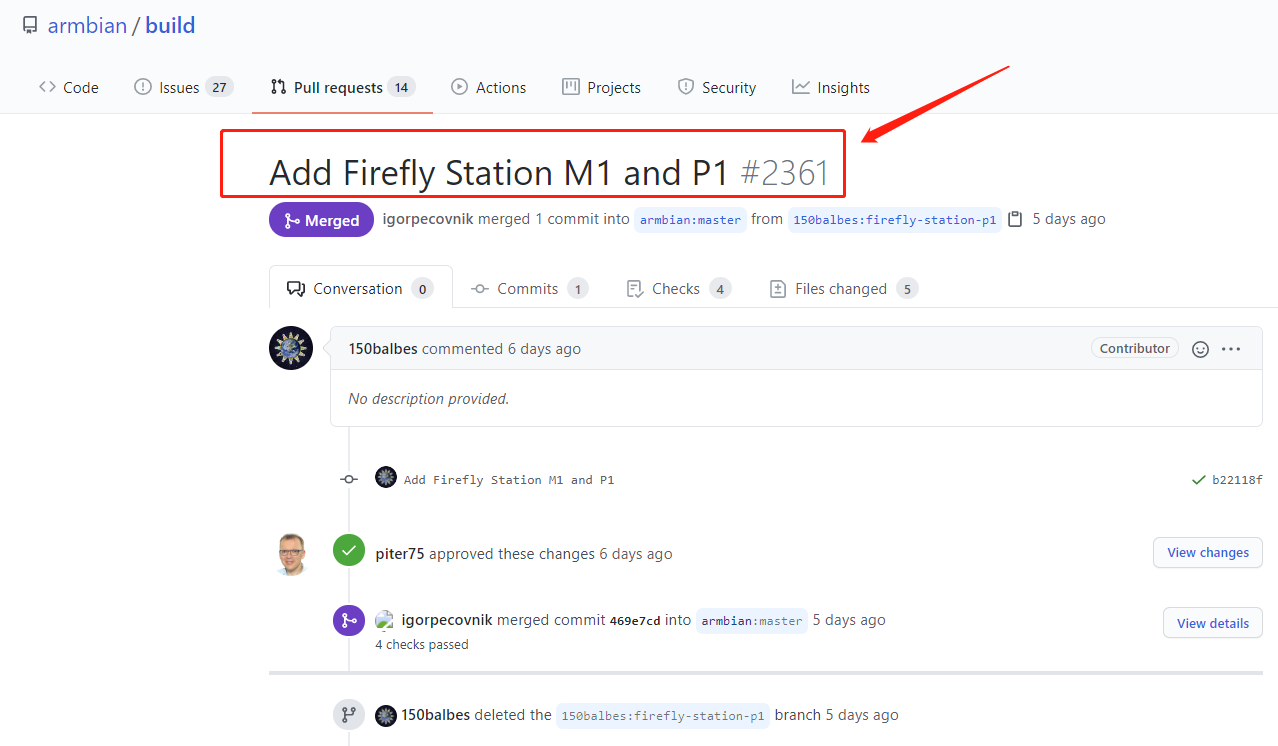Select the Checks tab
Screen dimensions: 1278x746
click(678, 288)
